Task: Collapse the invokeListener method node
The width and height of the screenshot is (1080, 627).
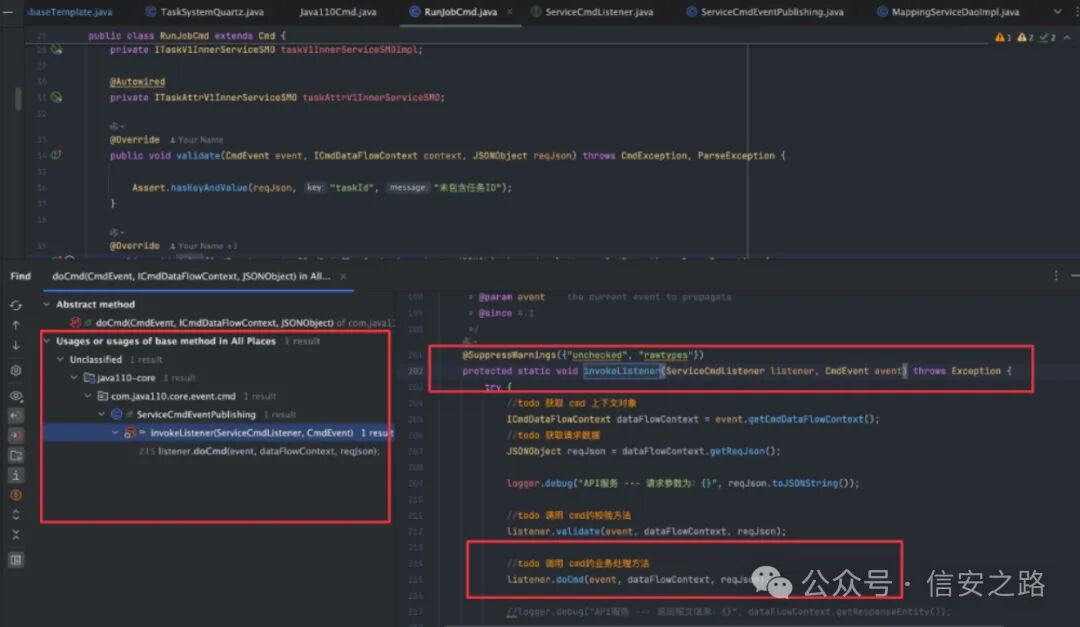Action: 115,433
